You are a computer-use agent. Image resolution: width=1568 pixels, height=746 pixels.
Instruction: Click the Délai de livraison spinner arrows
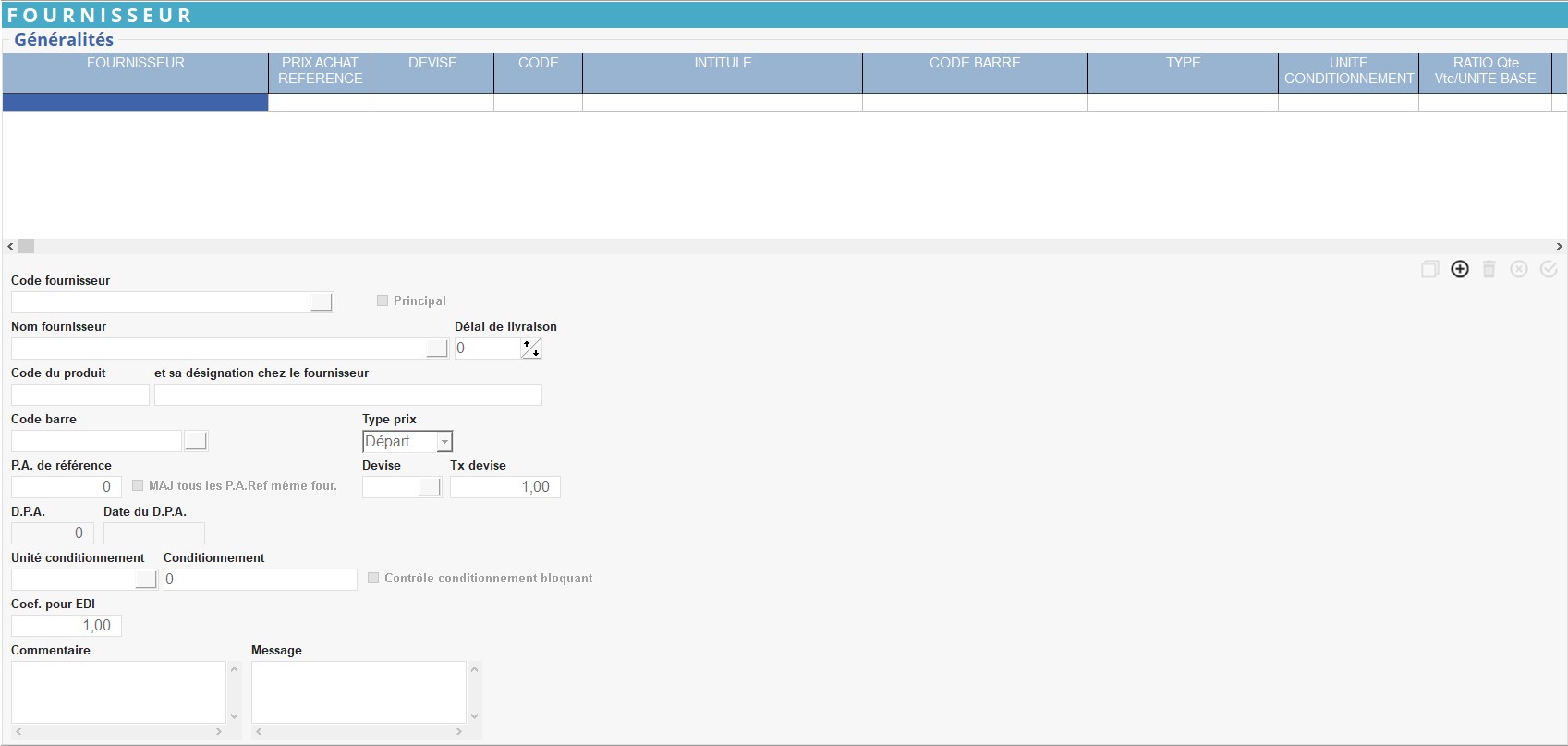pos(531,349)
